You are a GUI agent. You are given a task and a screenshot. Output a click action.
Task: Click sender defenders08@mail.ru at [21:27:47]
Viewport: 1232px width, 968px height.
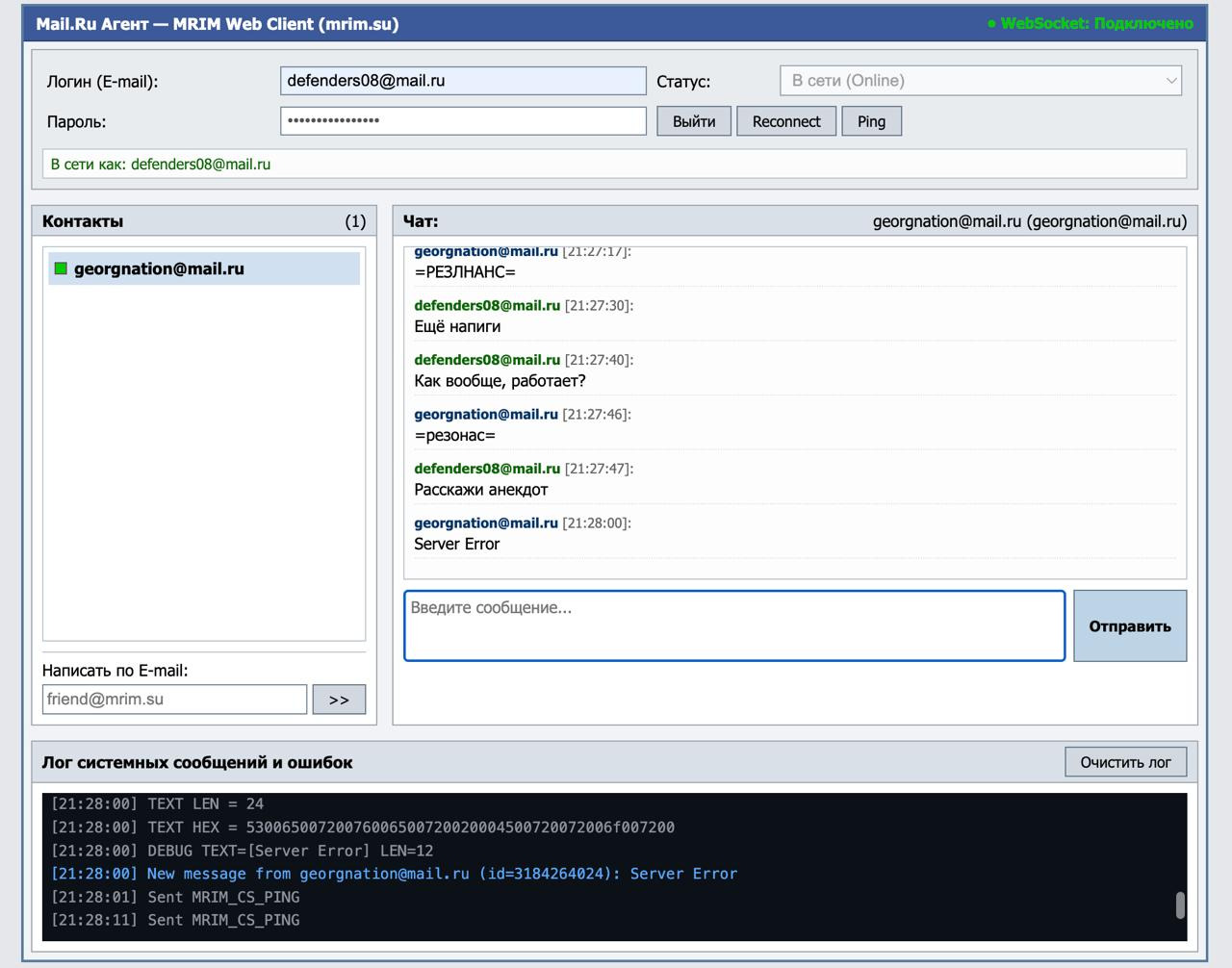coord(487,469)
